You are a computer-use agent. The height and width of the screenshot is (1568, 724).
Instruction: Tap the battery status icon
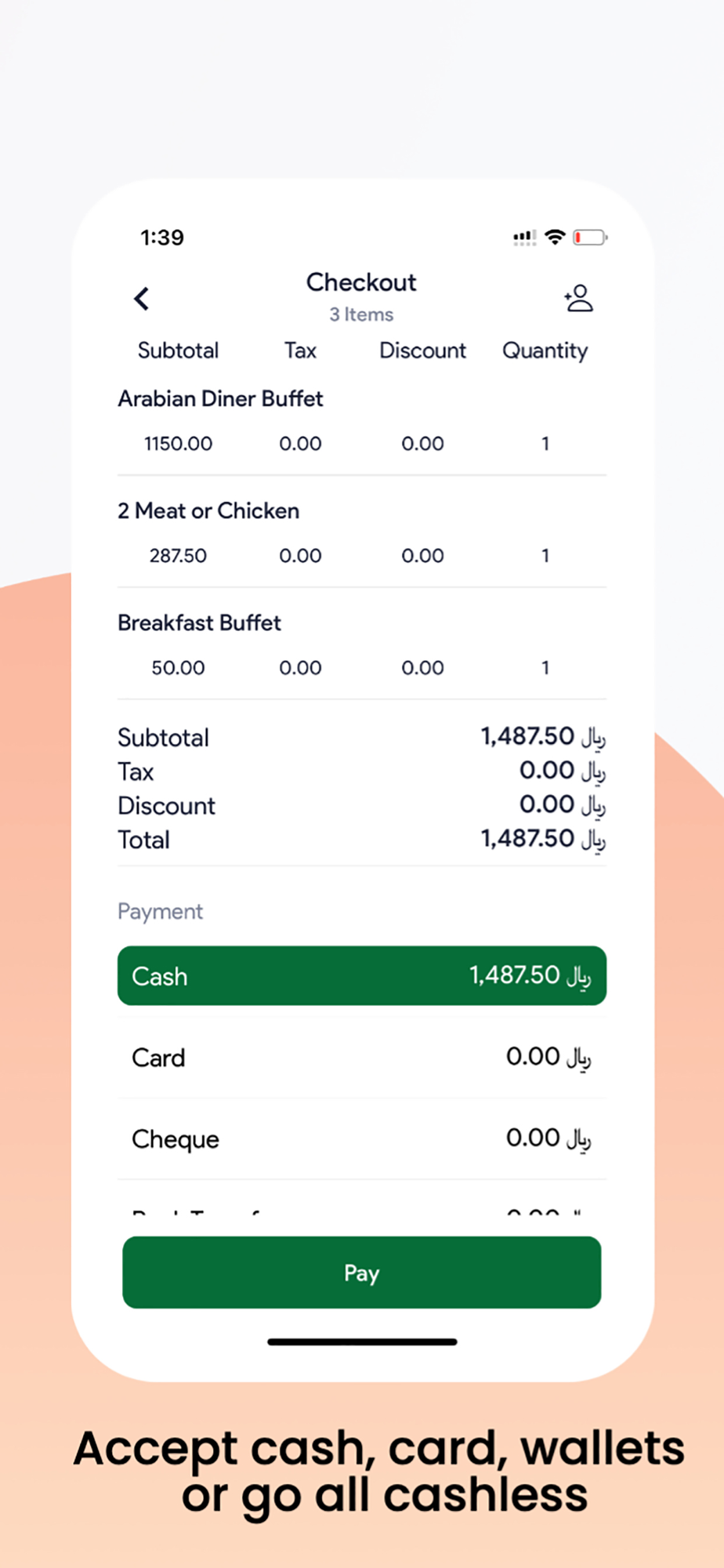pyautogui.click(x=590, y=237)
